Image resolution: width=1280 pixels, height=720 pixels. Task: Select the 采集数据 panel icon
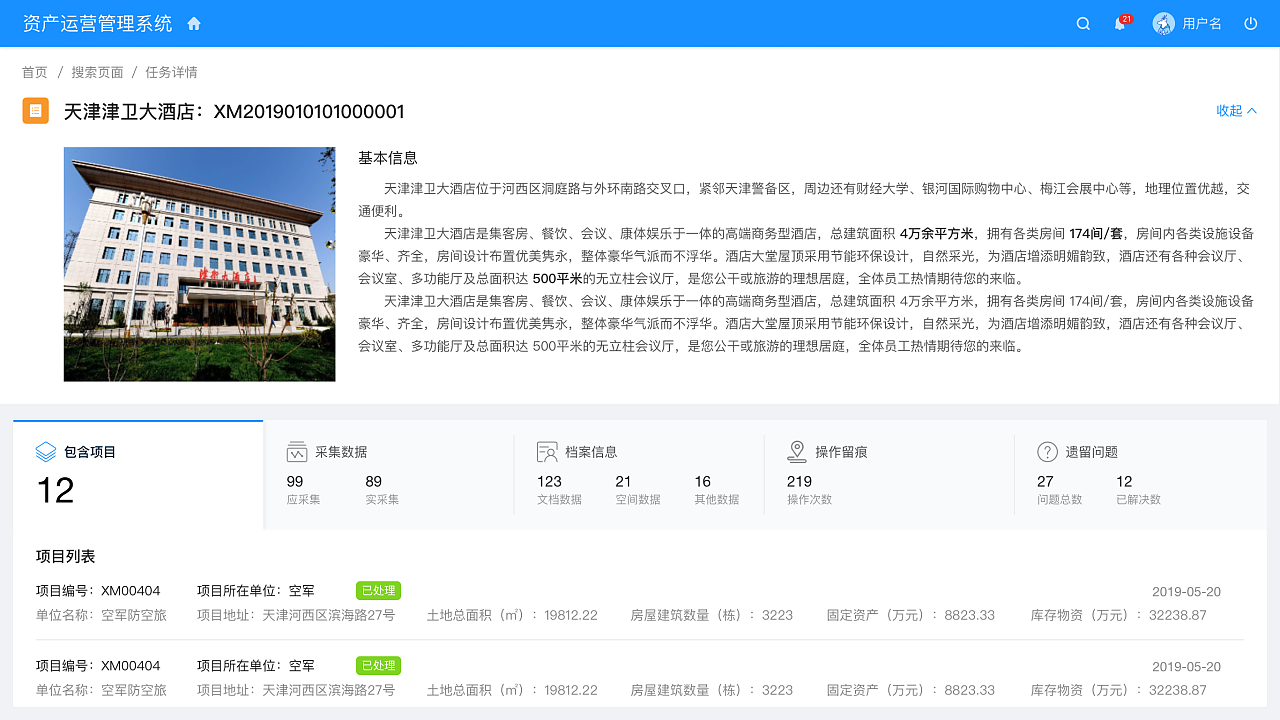295,451
